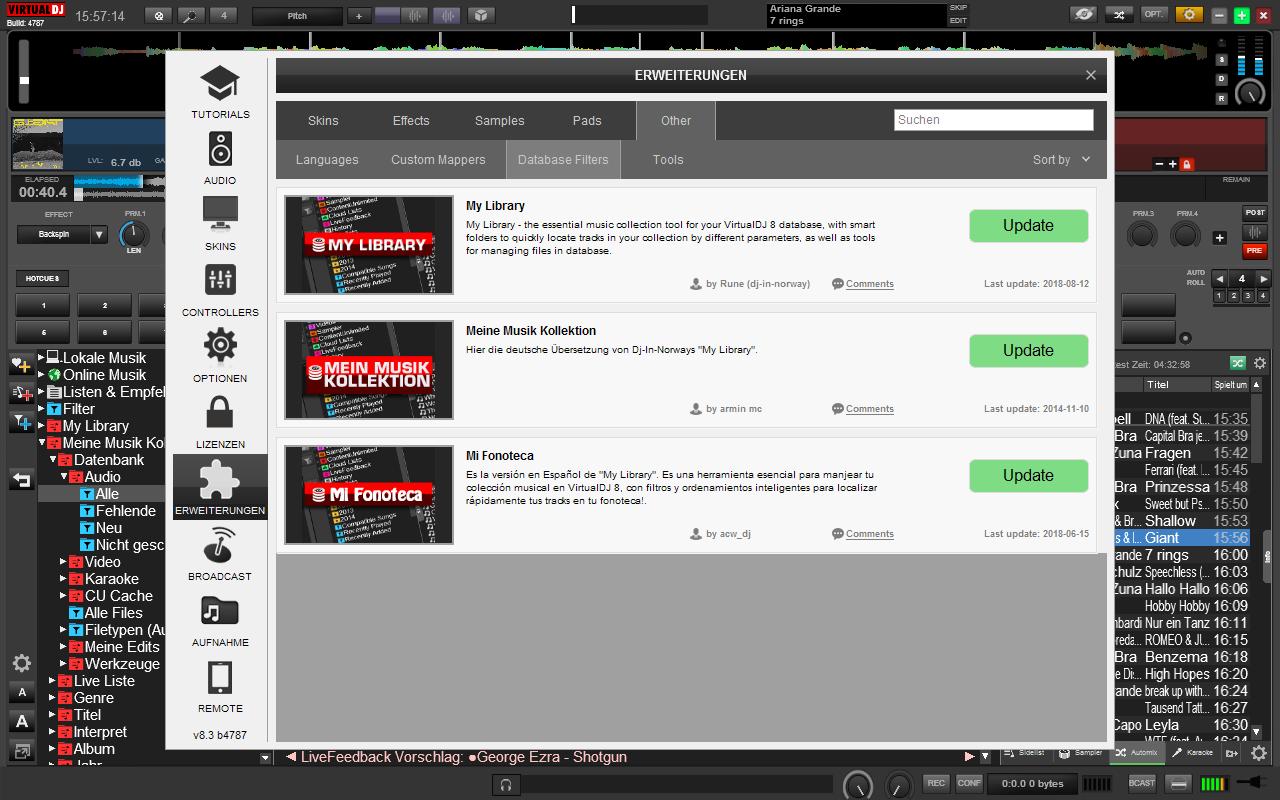Viewport: 1280px width, 800px height.
Task: Open the Languages sub-tab
Action: (x=327, y=160)
